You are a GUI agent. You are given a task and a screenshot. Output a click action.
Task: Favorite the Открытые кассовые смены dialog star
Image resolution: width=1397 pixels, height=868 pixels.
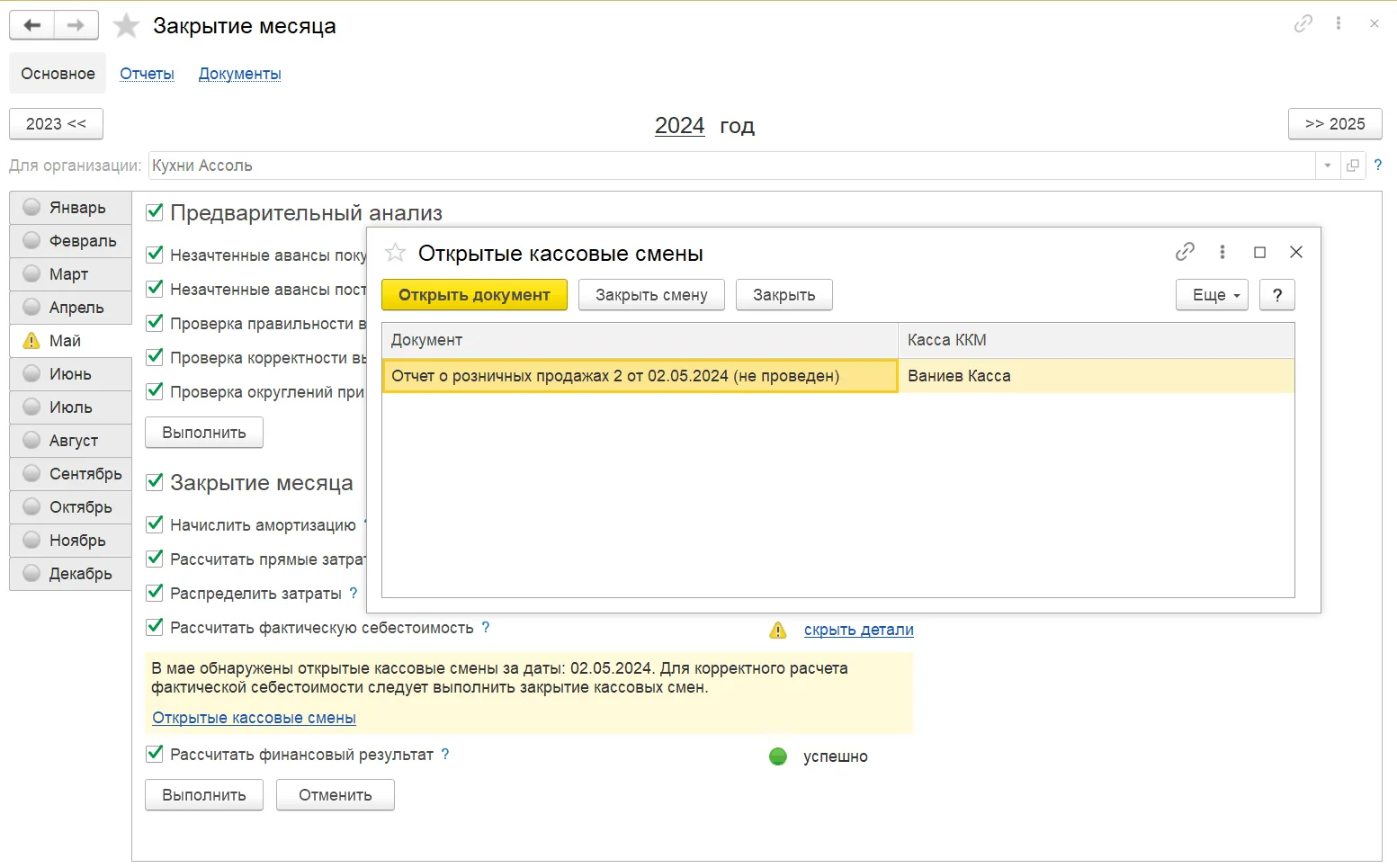[395, 253]
